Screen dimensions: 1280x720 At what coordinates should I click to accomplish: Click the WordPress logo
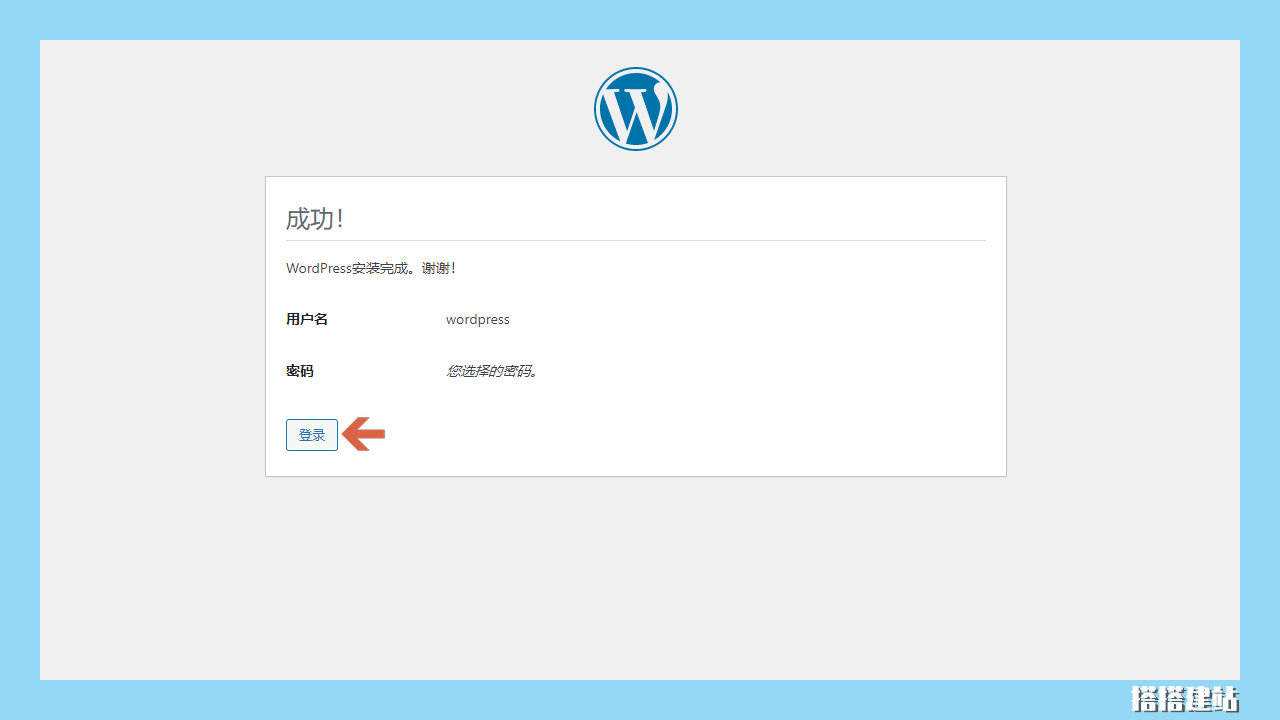click(x=636, y=109)
